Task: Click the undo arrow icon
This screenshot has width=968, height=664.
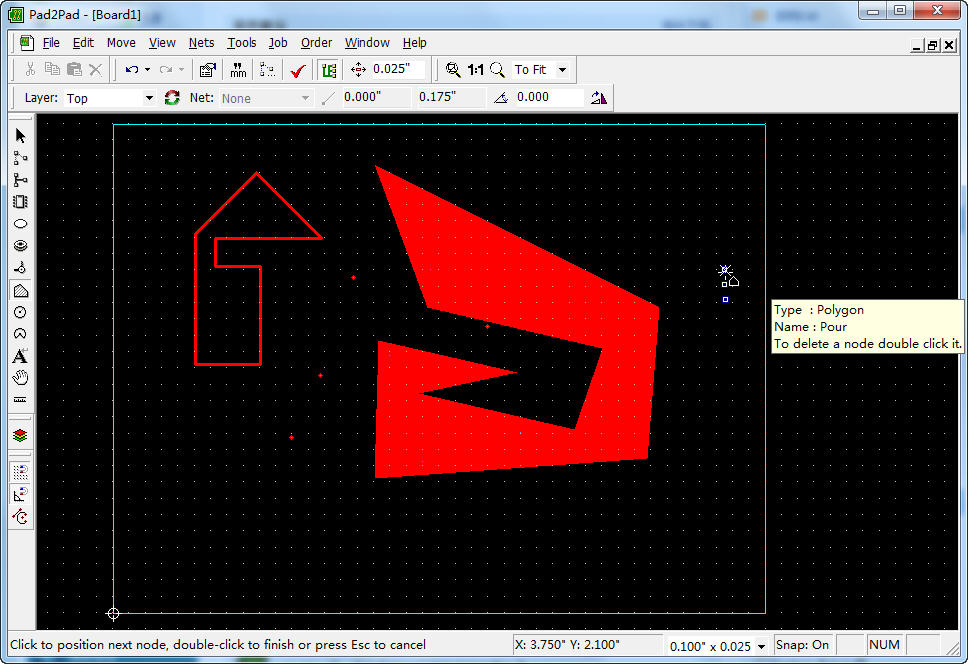Action: coord(132,70)
